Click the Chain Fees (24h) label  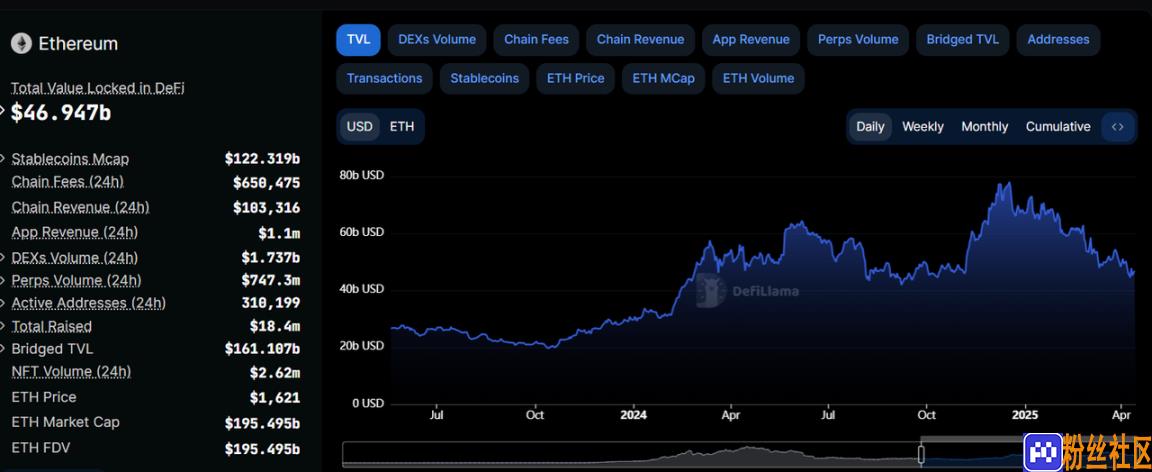point(68,182)
